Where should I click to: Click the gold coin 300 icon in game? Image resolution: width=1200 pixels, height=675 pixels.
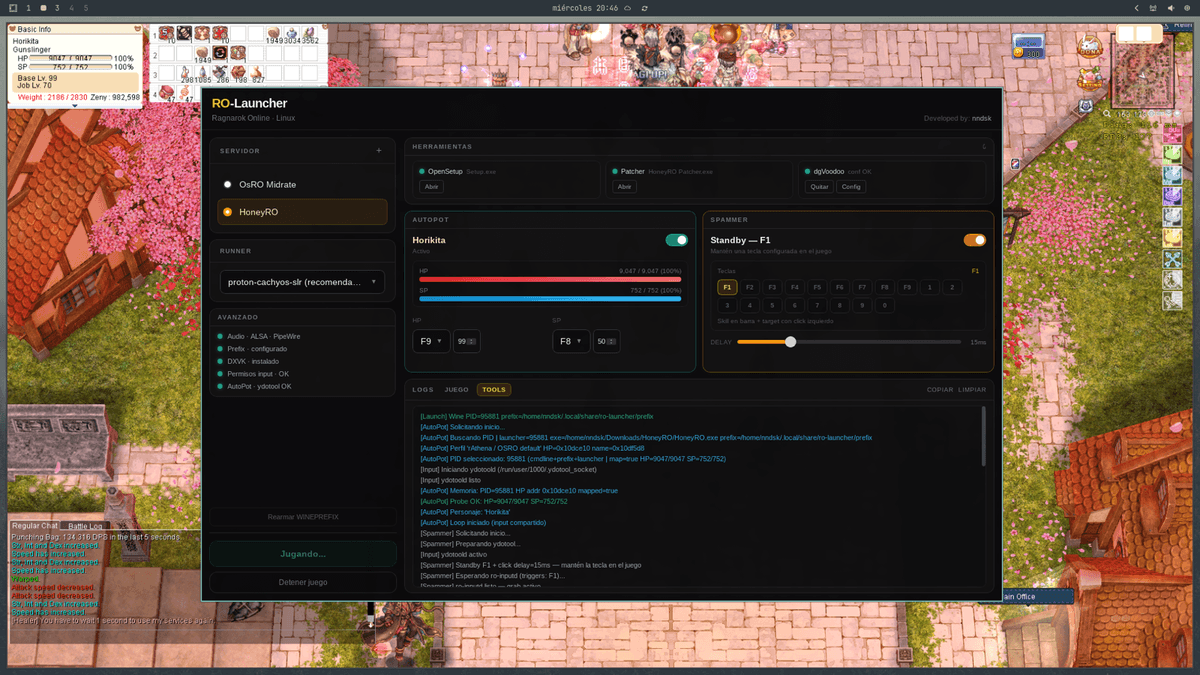pyautogui.click(x=1028, y=46)
